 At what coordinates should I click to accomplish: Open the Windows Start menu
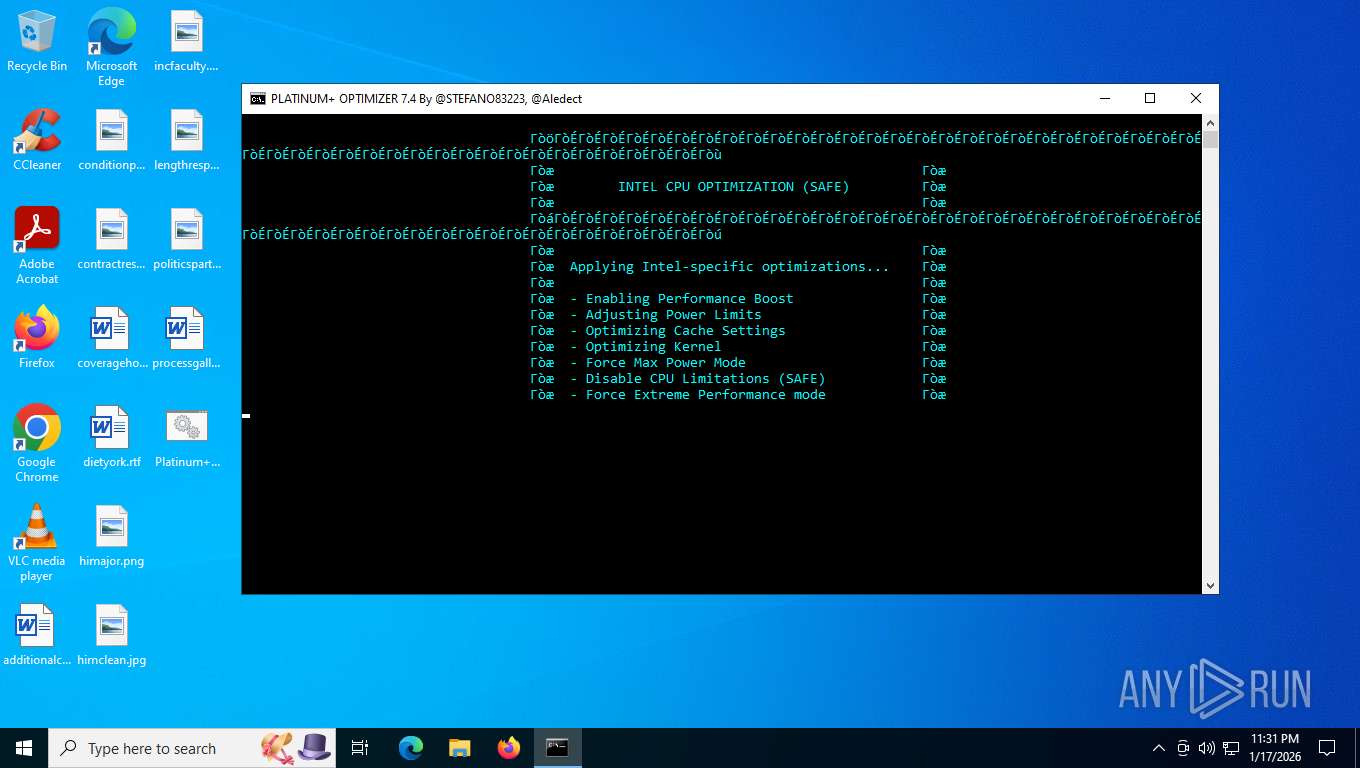24,748
